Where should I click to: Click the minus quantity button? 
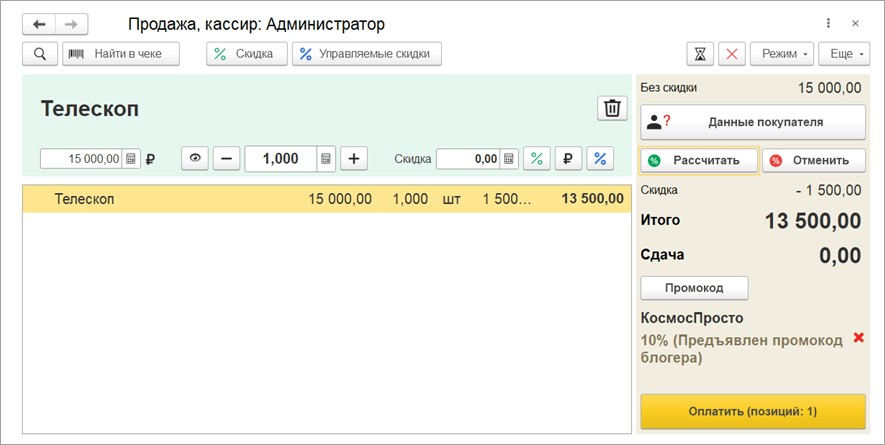pos(226,158)
